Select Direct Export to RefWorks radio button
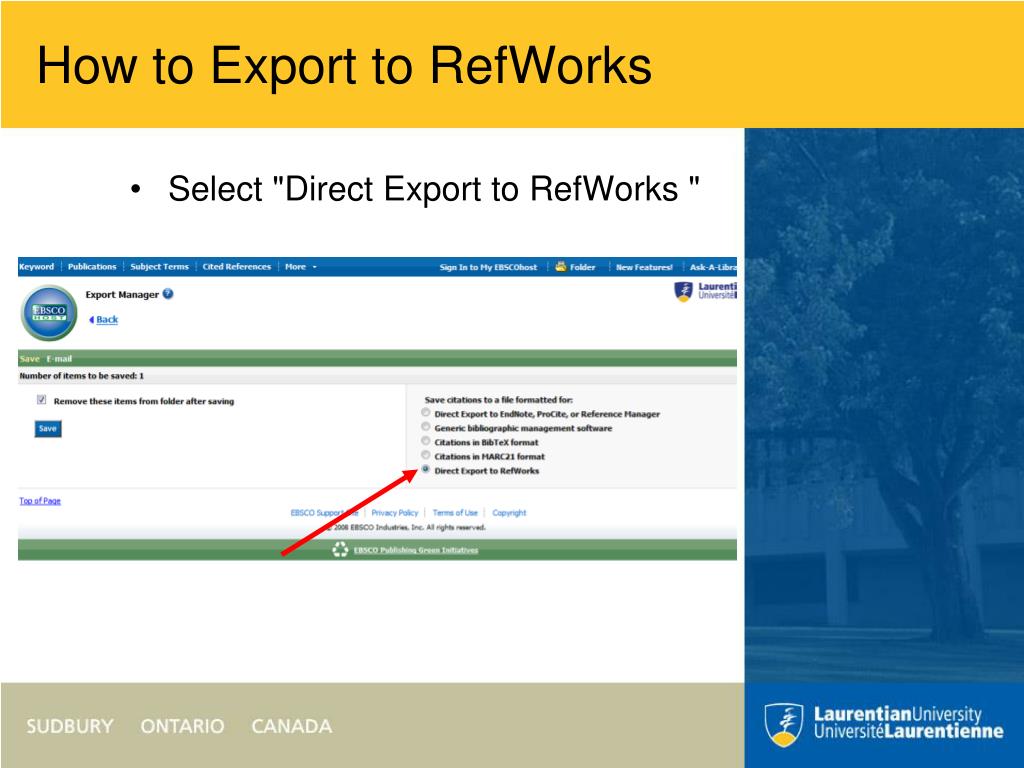This screenshot has width=1024, height=768. 426,470
